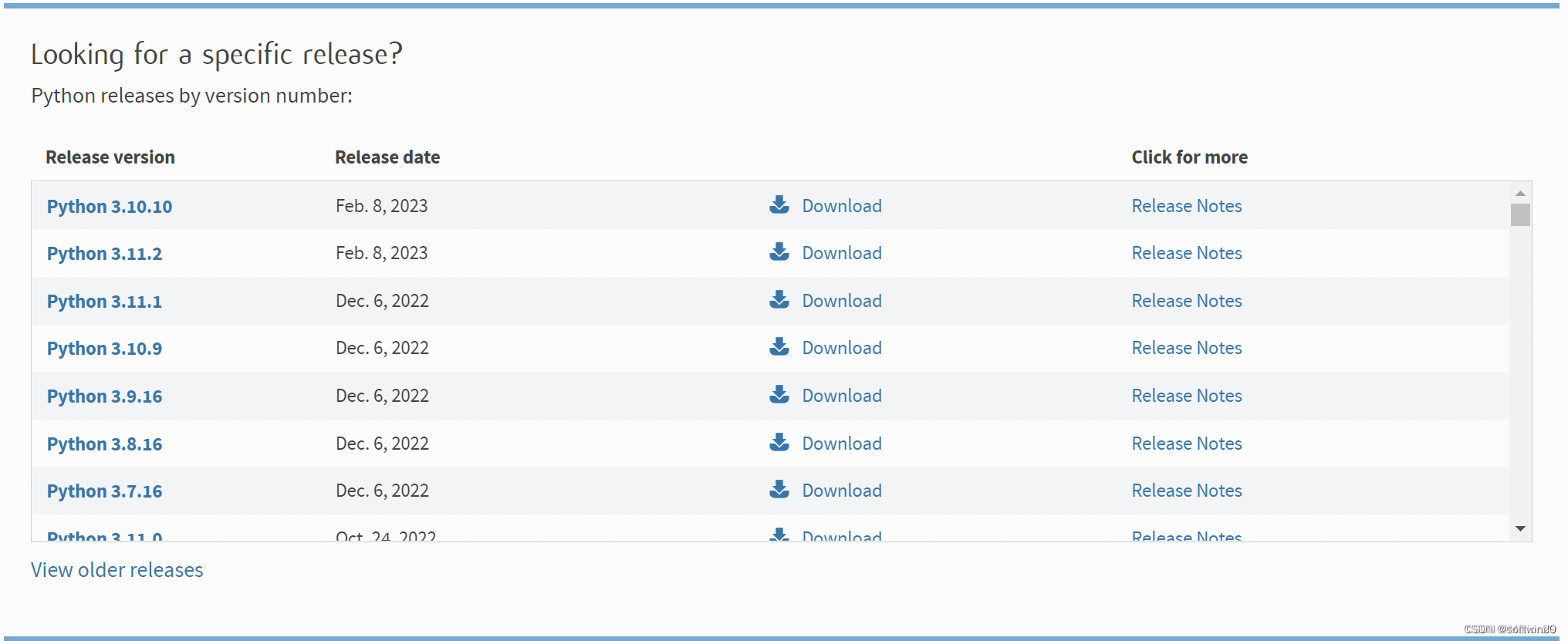Click the Release version column header
This screenshot has height=641, width=1568.
click(110, 157)
